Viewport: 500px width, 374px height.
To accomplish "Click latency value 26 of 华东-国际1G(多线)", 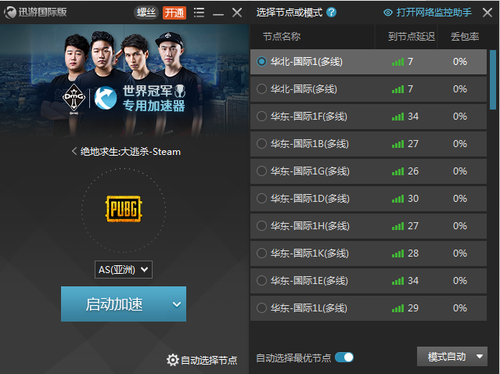I will coord(413,171).
